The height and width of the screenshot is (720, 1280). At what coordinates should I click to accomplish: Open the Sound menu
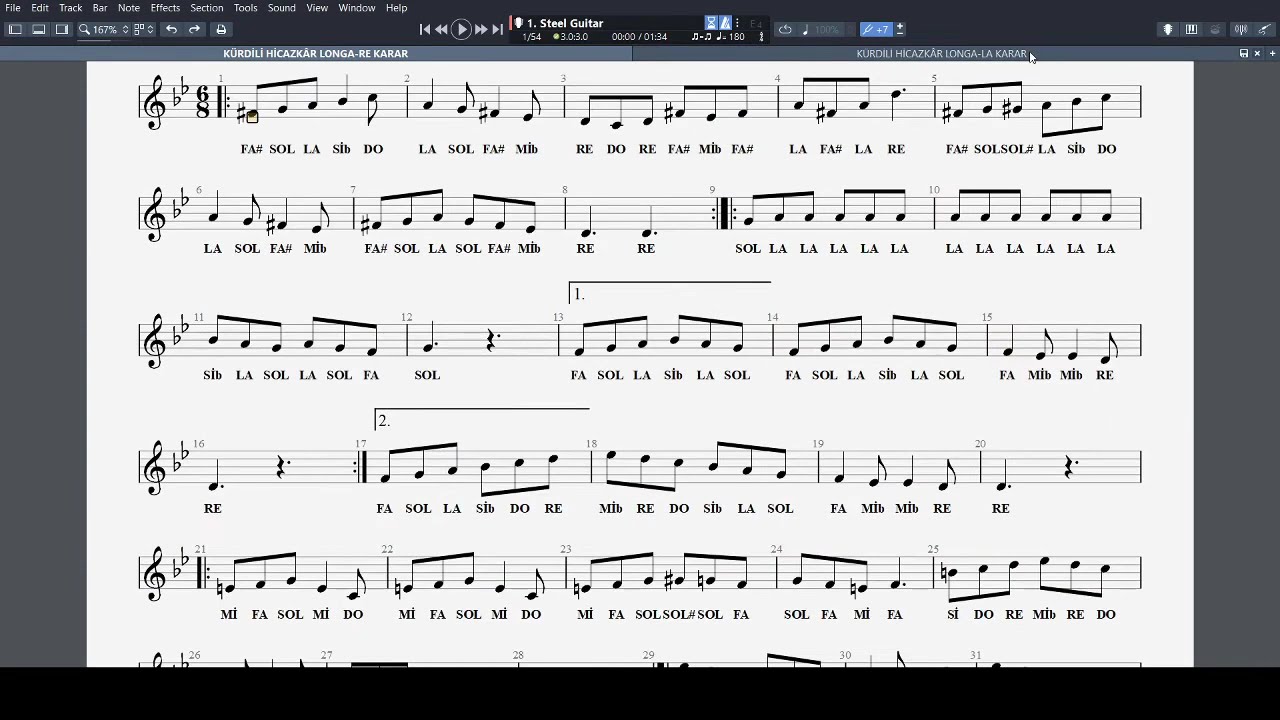tap(282, 8)
